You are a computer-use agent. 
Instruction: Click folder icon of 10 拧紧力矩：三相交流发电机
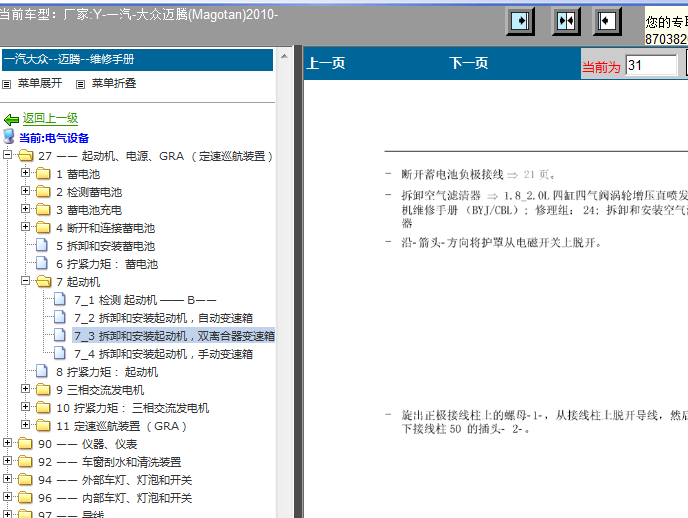[43, 407]
